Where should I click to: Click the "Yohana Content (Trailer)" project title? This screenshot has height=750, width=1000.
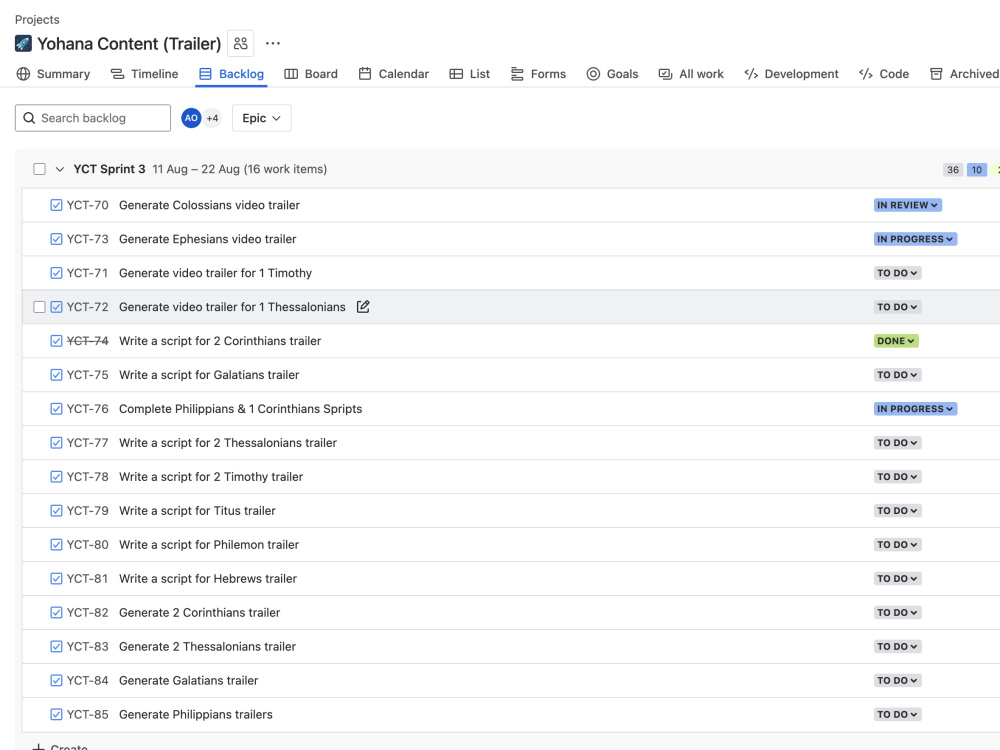(129, 43)
